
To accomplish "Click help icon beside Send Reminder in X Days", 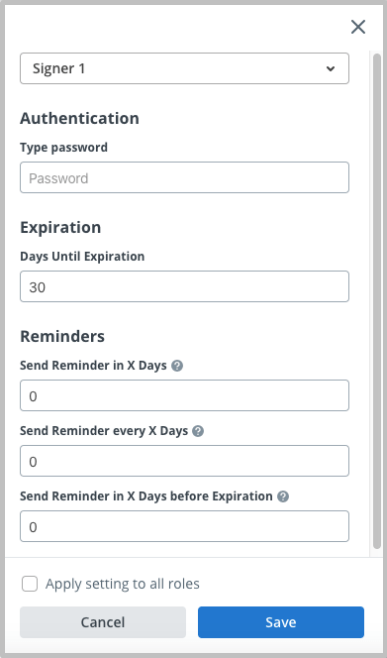I will 177,366.
